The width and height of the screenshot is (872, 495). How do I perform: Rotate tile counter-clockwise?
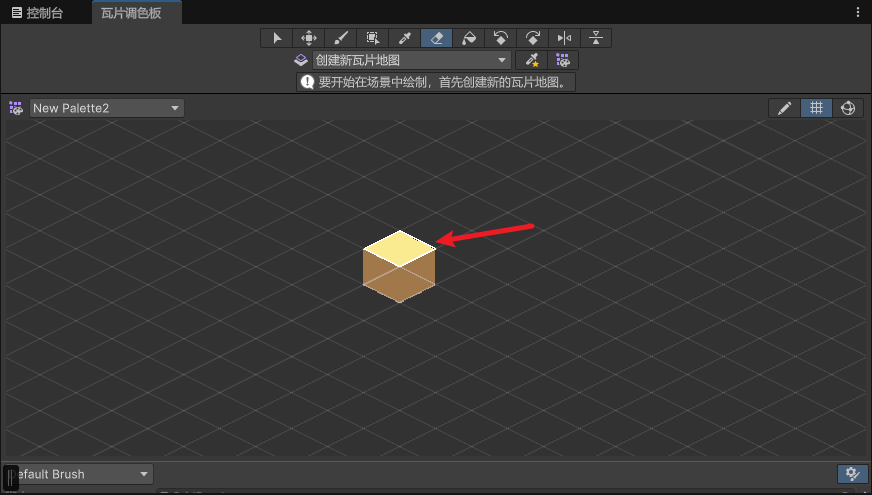click(x=501, y=38)
